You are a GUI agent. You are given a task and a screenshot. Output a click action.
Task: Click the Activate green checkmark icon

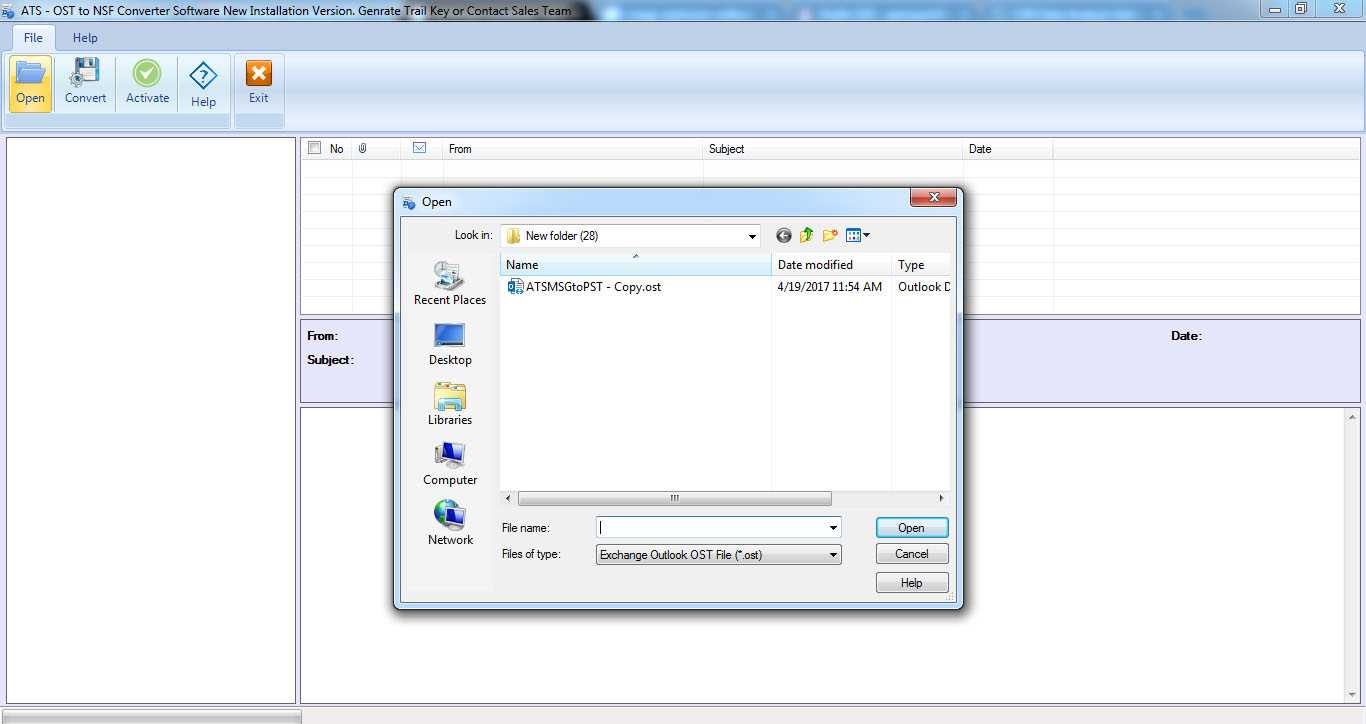pyautogui.click(x=147, y=74)
